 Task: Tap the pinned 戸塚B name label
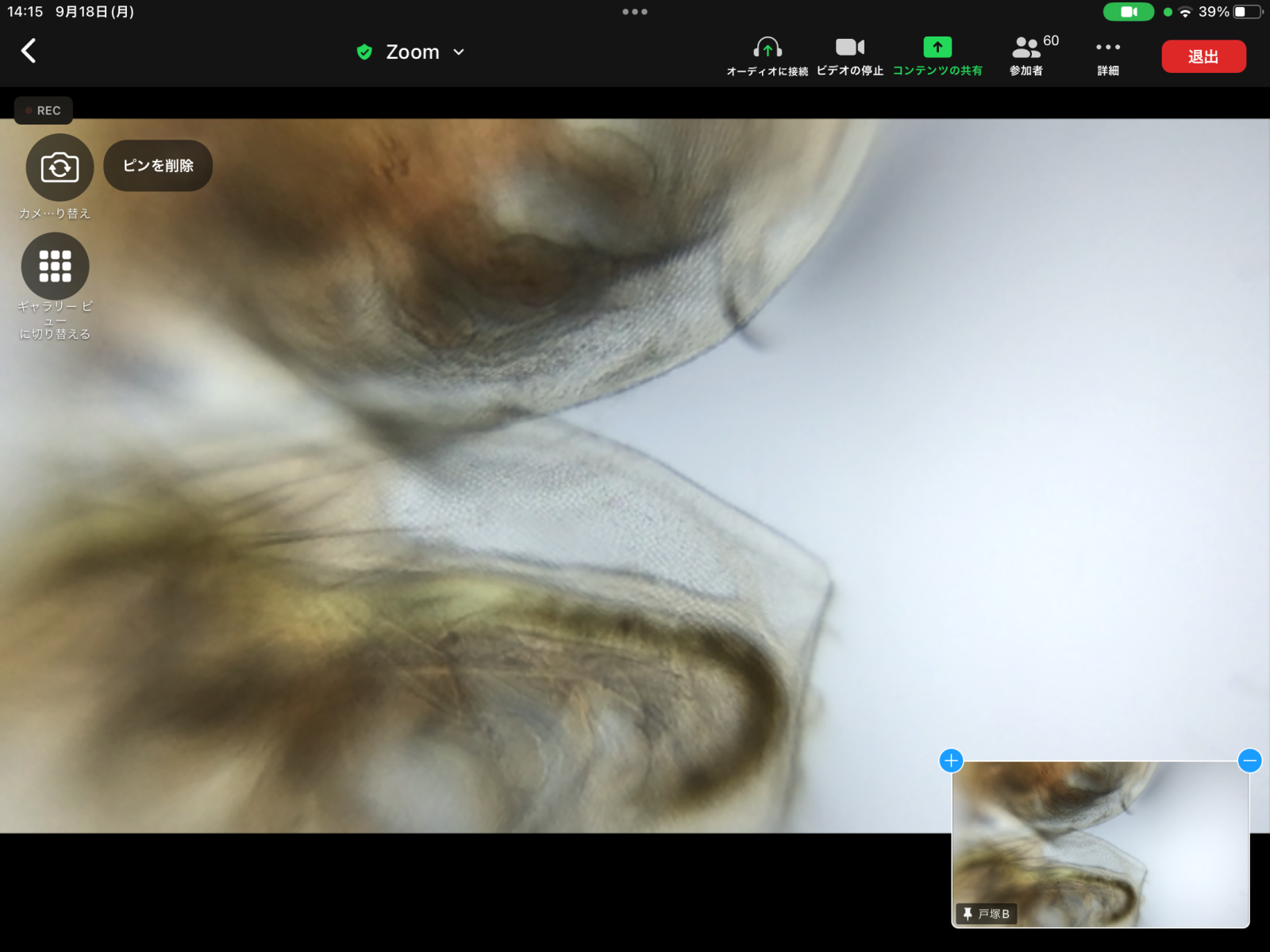987,914
